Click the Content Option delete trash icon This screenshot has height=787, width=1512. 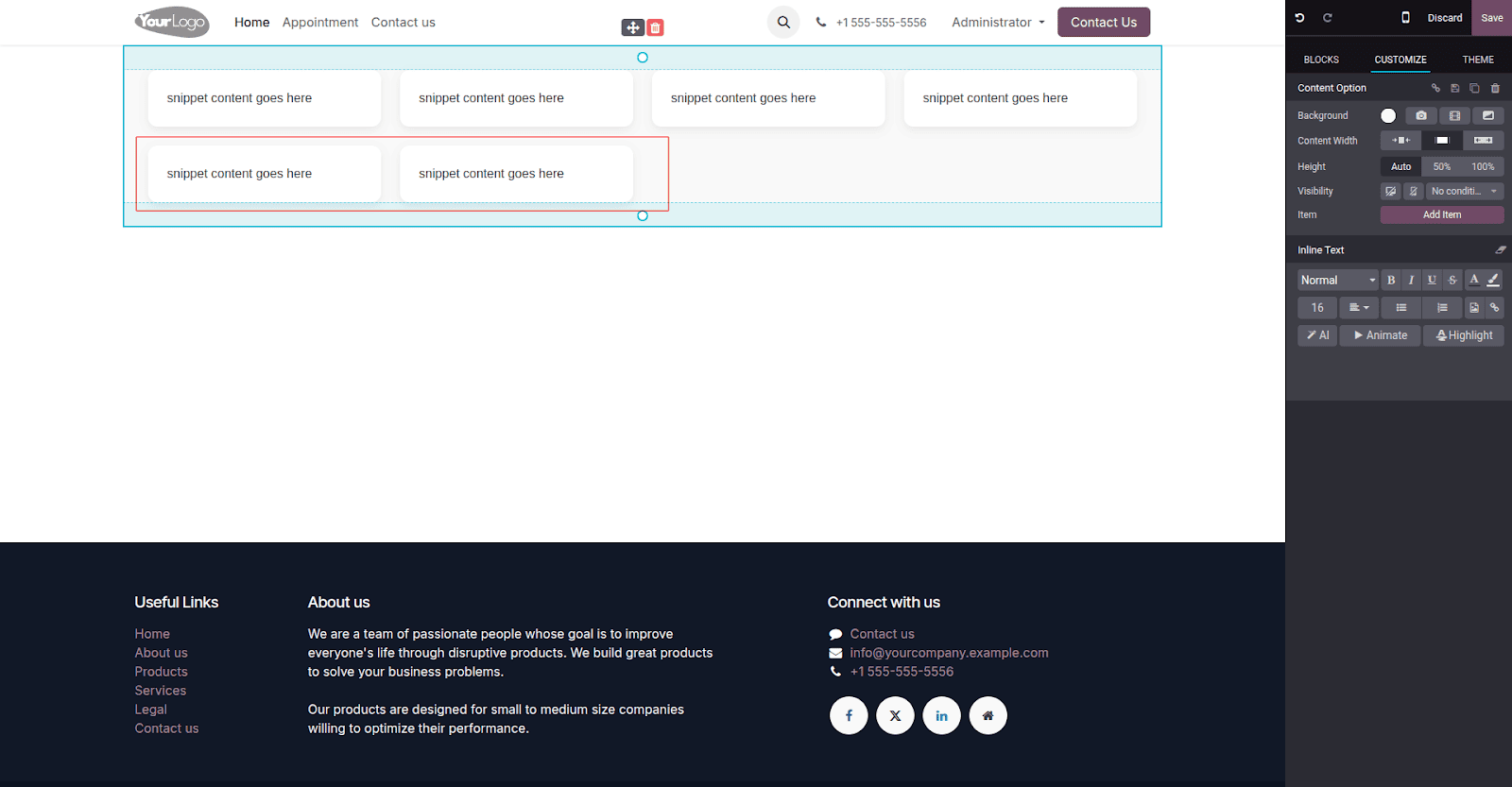coord(1495,88)
